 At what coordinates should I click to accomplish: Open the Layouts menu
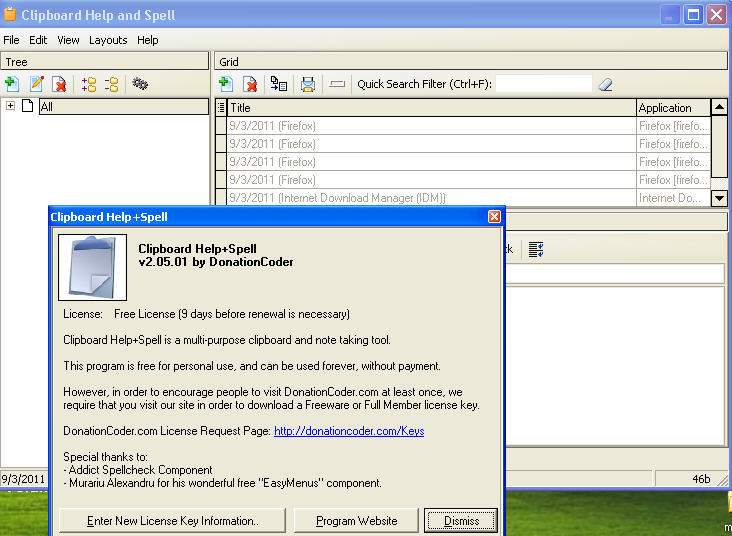[108, 40]
